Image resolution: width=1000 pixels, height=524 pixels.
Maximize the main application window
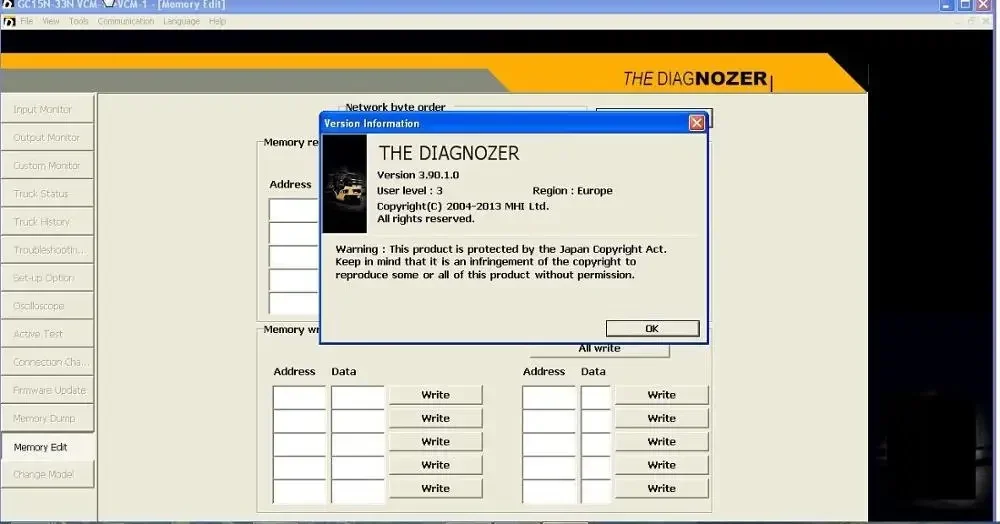point(966,5)
